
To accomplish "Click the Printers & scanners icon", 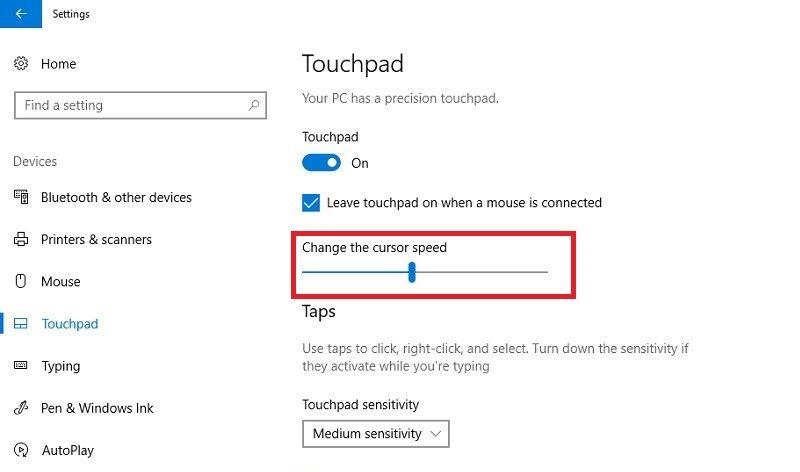I will (x=21, y=240).
